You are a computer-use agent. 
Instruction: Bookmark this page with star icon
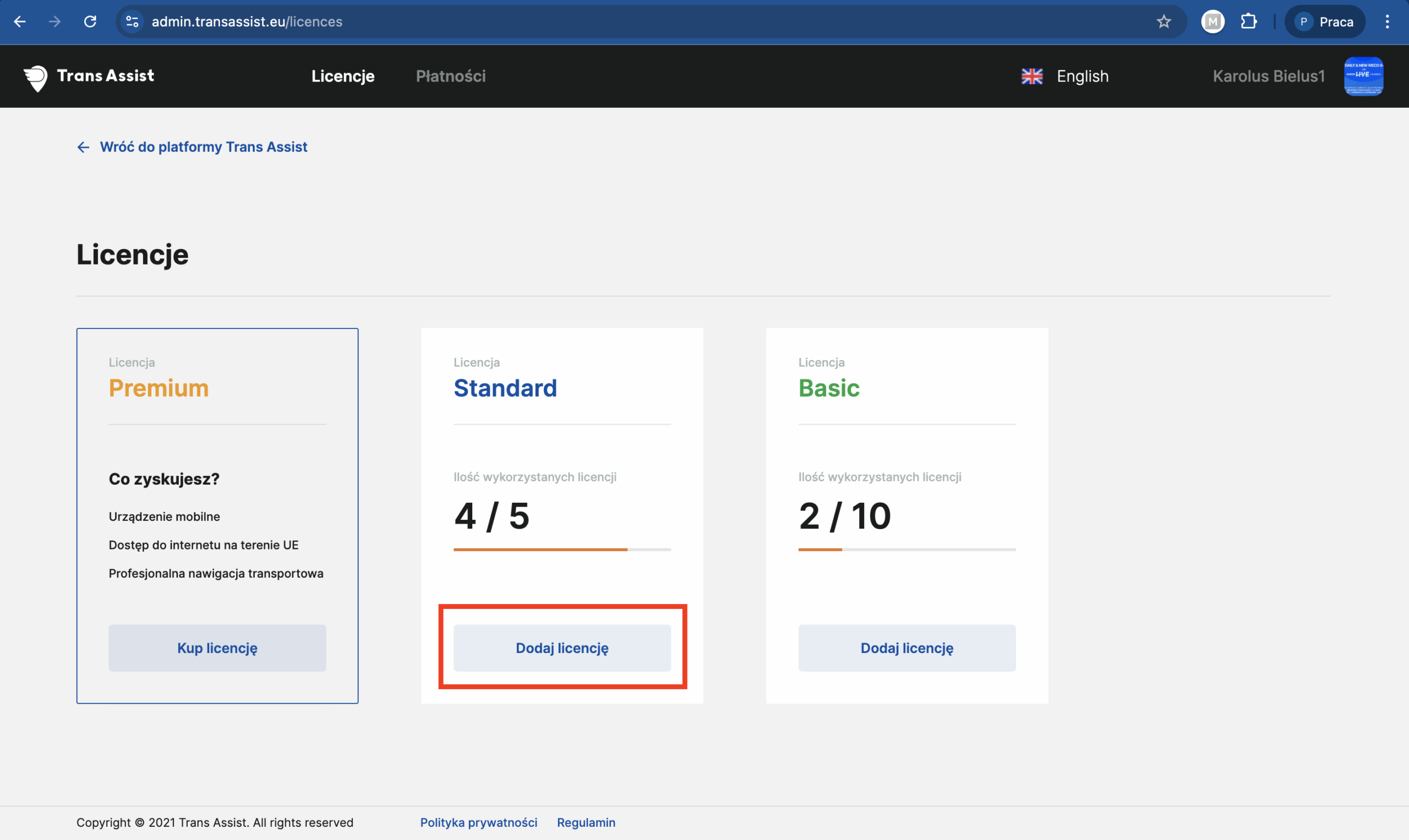click(x=1164, y=21)
